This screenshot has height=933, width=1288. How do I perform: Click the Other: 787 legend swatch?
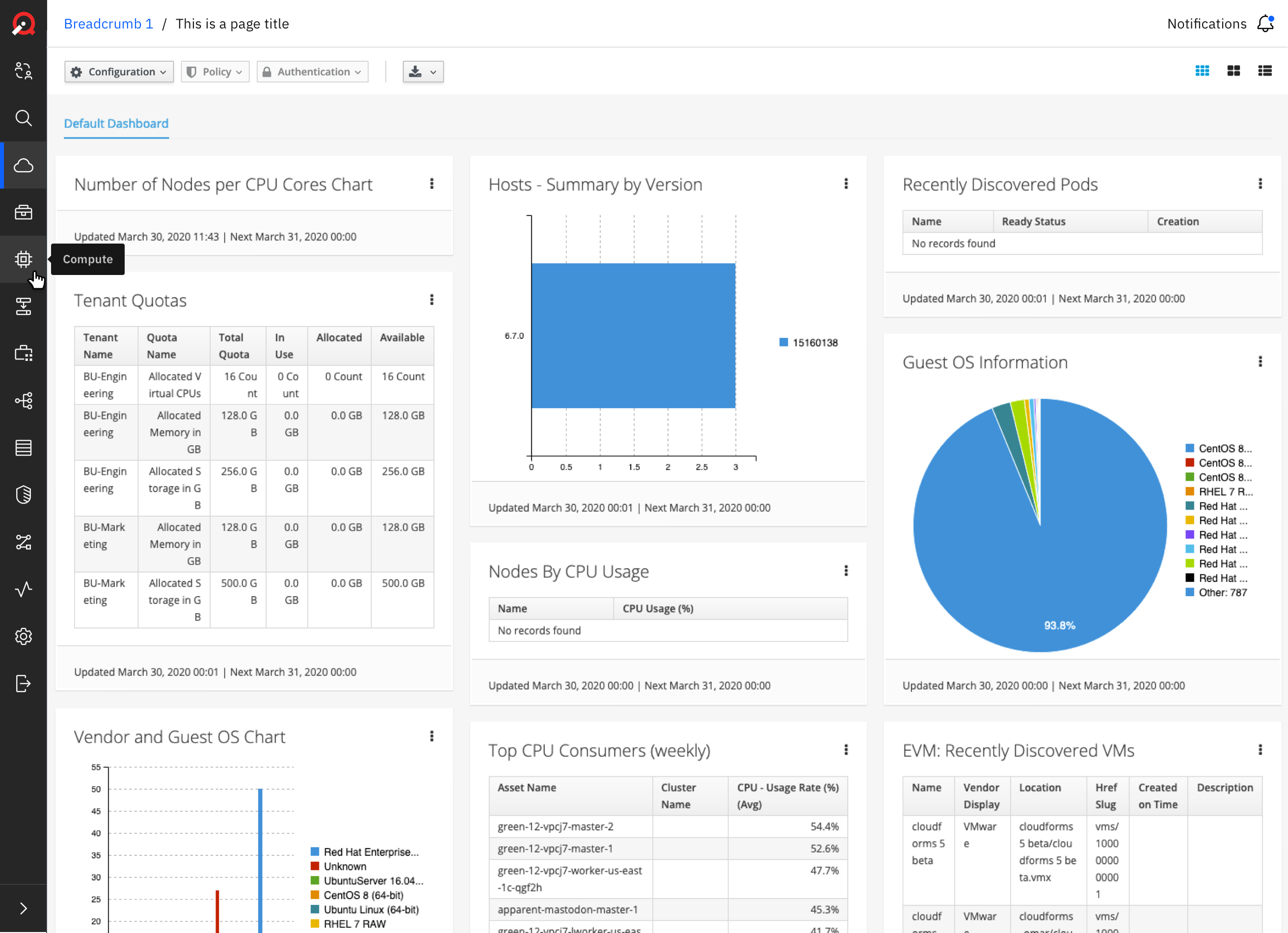pyautogui.click(x=1190, y=592)
